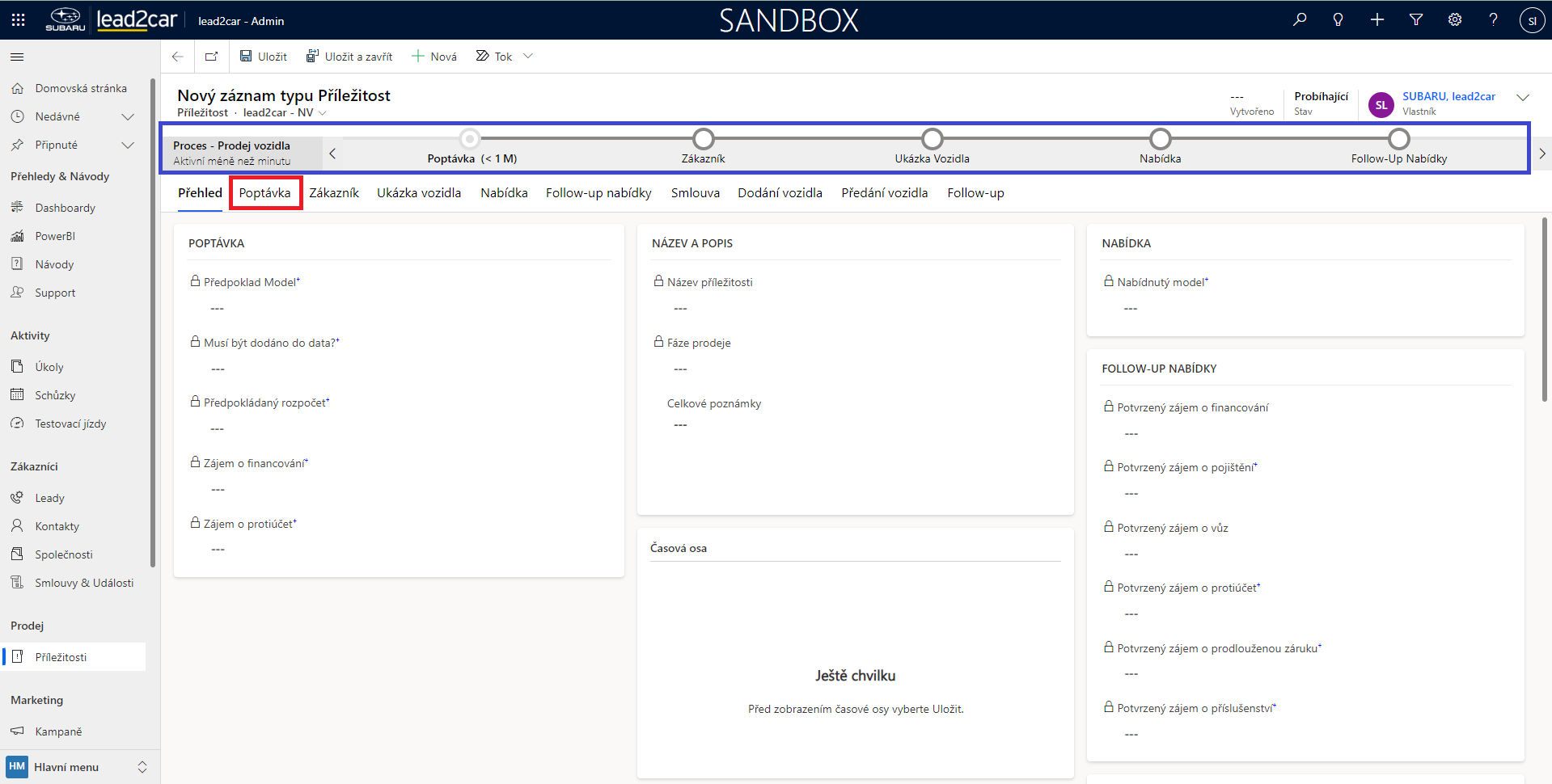
Task: Select the Zákazník process stage circle
Action: pyautogui.click(x=704, y=139)
